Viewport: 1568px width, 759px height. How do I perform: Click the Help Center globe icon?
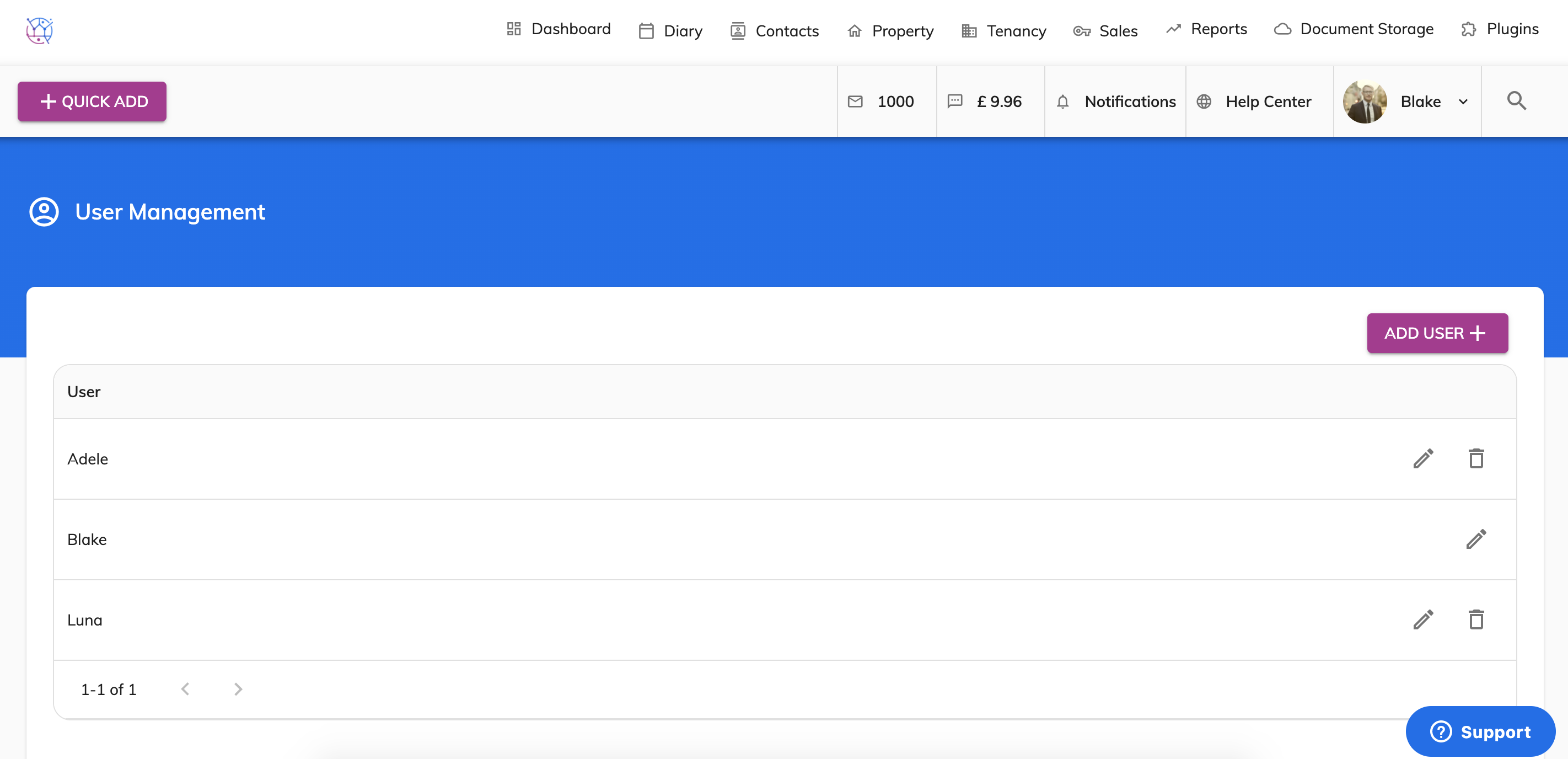(1204, 101)
